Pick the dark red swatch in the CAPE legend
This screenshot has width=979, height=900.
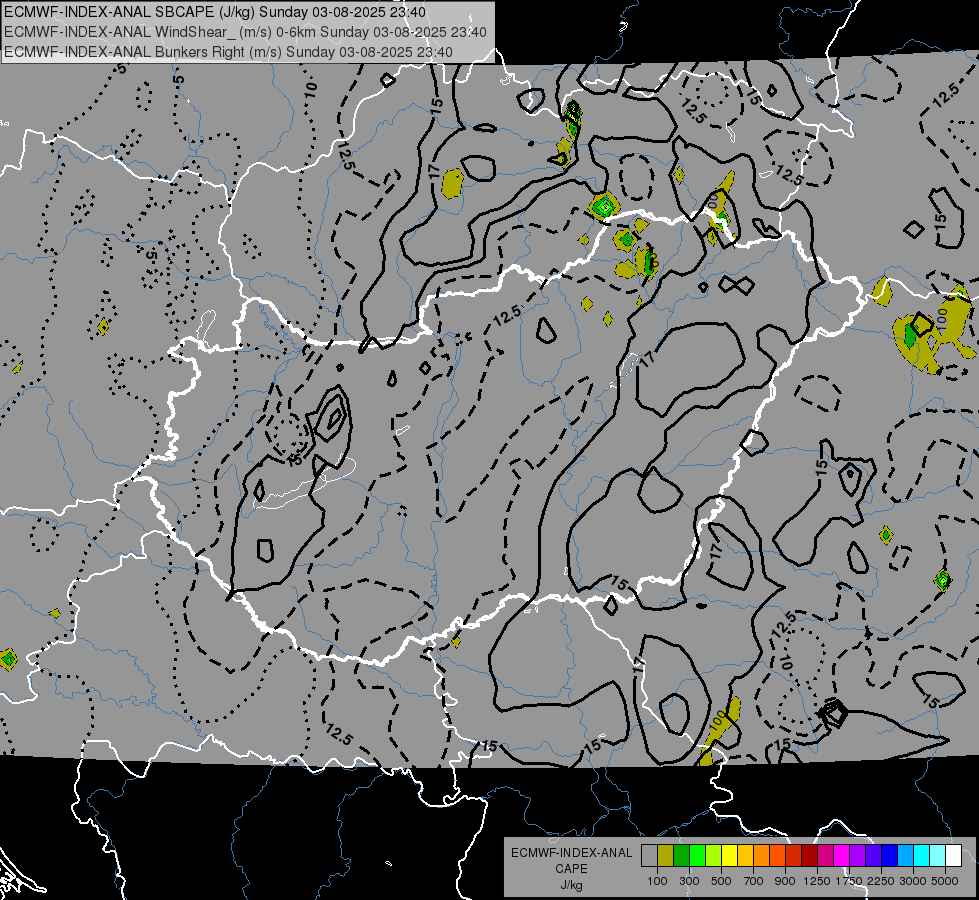coord(810,855)
